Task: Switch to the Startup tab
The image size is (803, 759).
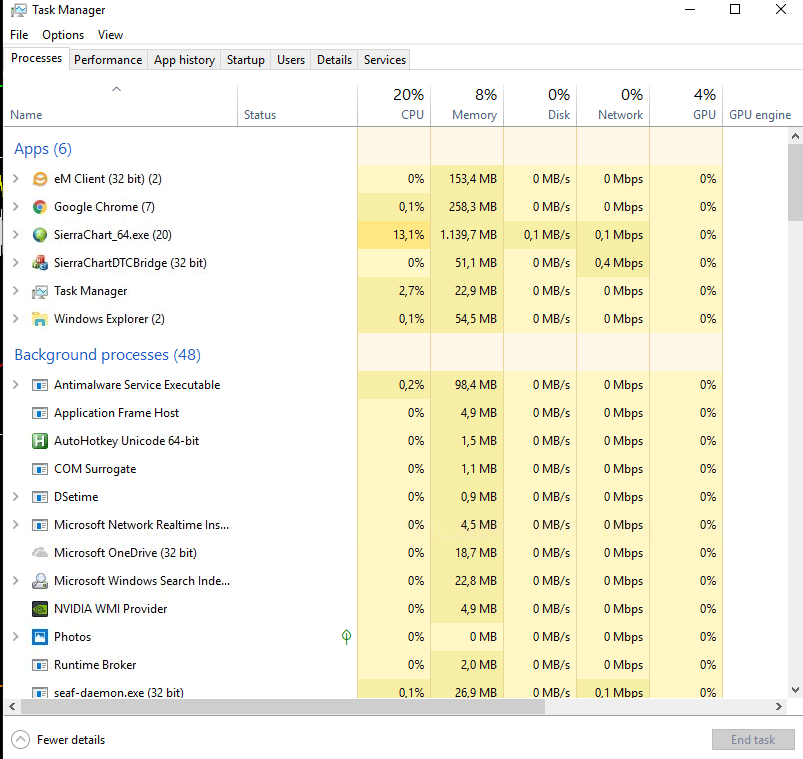Action: pos(246,60)
